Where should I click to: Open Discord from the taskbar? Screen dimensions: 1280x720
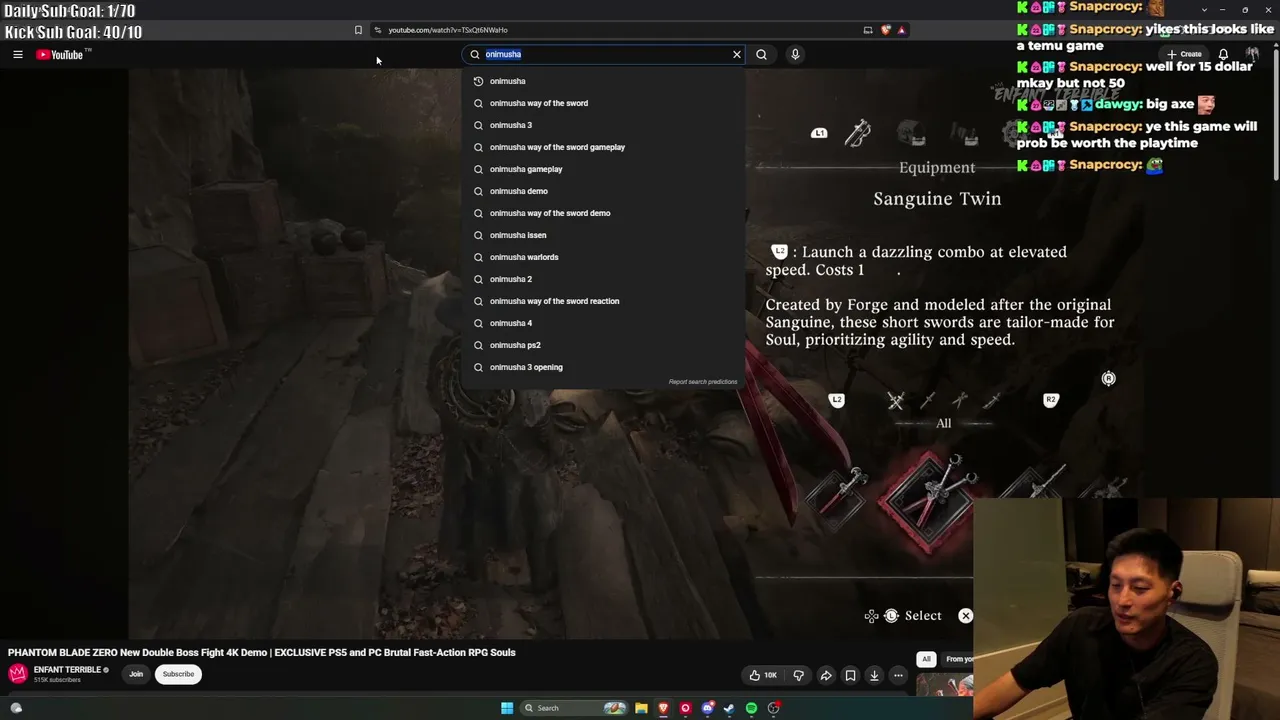[x=707, y=708]
